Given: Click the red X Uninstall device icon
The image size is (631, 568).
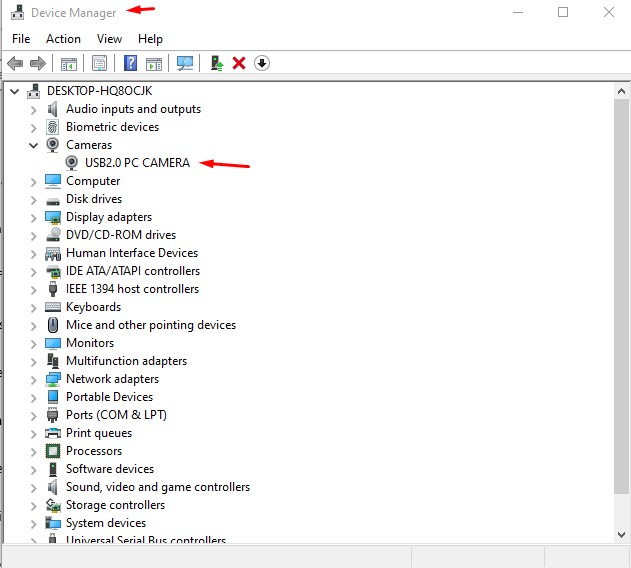Looking at the screenshot, I should click(239, 63).
